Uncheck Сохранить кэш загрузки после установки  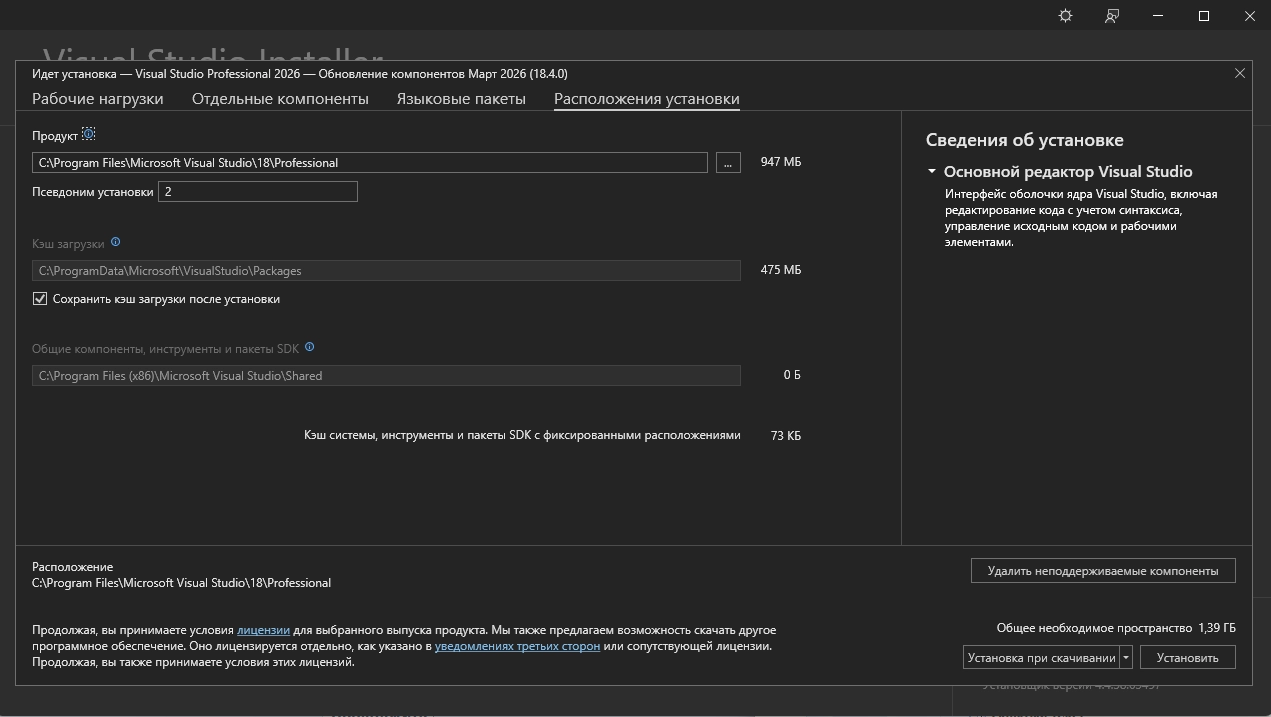(40, 299)
